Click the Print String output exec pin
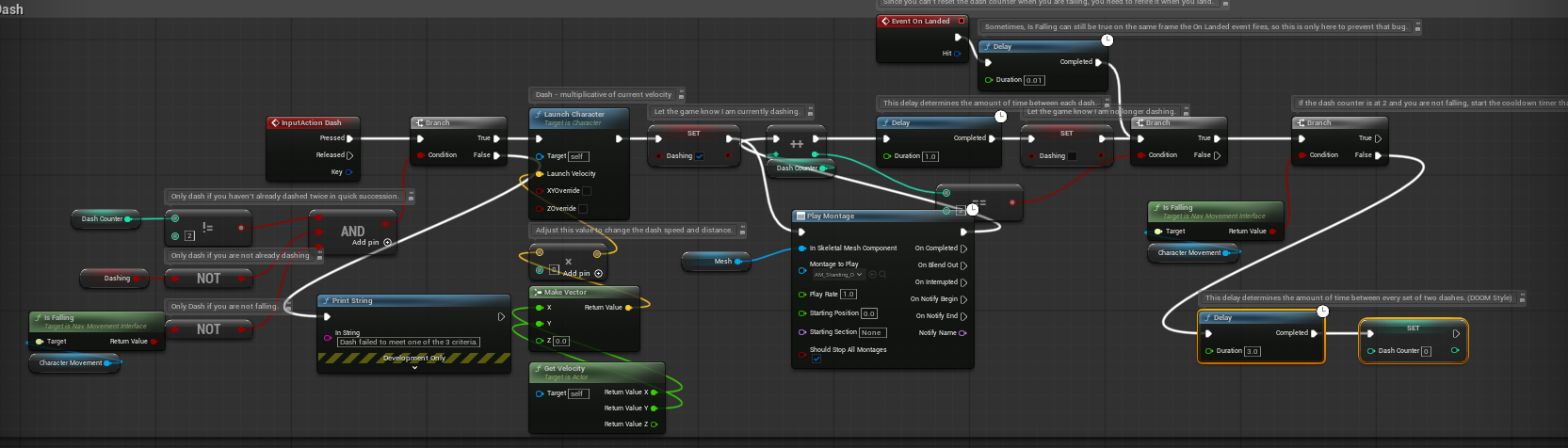Viewport: 1568px width, 448px height. (501, 317)
